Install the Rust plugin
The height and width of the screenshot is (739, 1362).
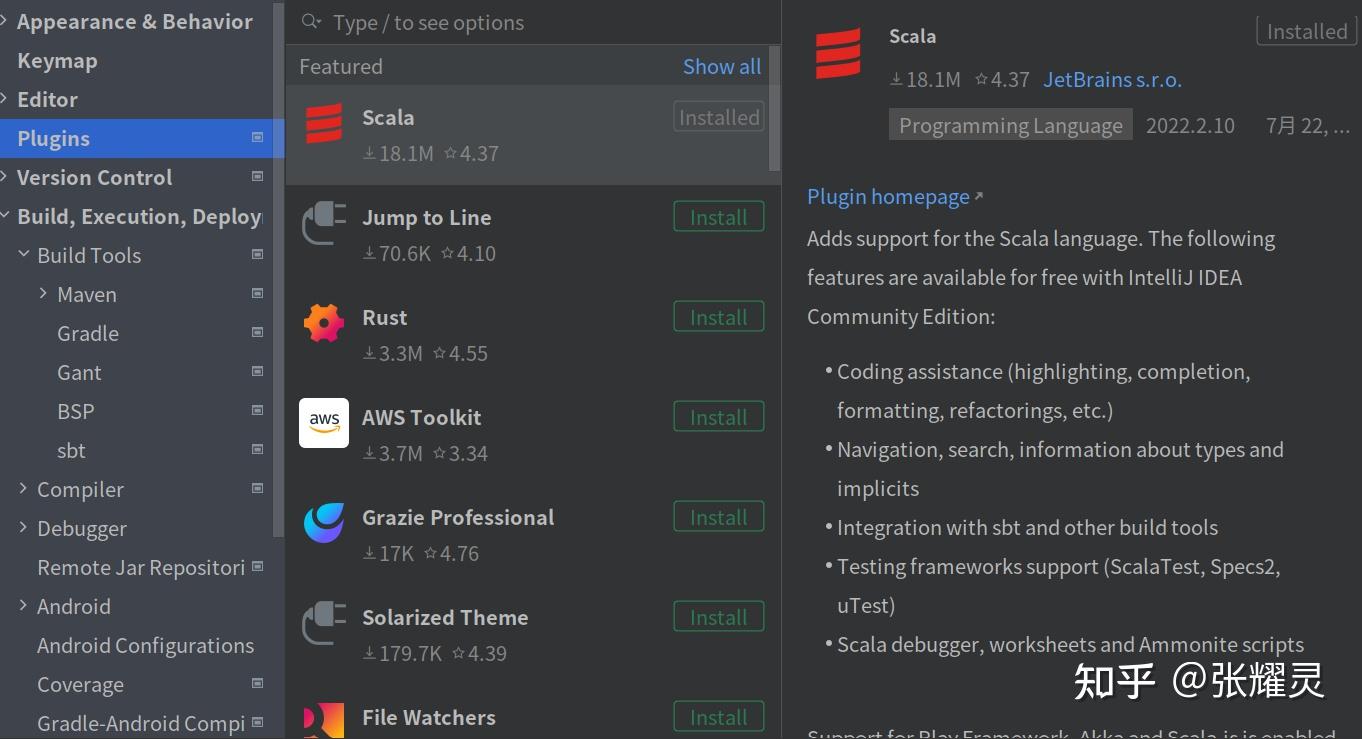click(718, 317)
